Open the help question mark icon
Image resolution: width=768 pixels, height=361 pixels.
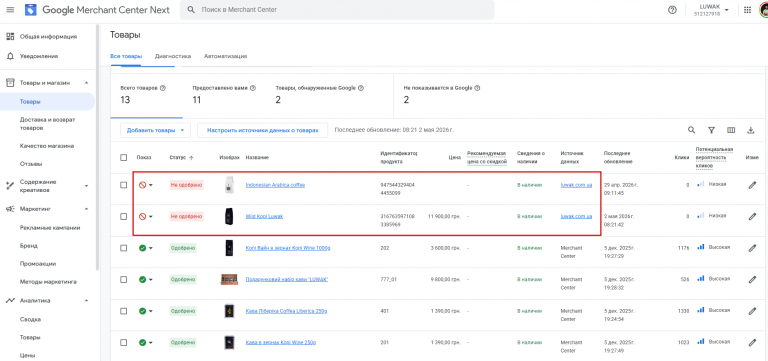point(672,10)
